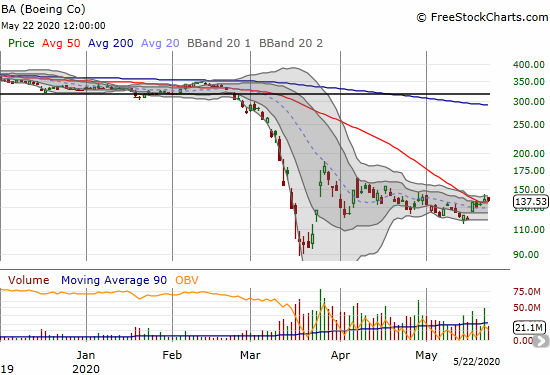Select the Price legend label
The image size is (550, 375).
pyautogui.click(x=21, y=43)
